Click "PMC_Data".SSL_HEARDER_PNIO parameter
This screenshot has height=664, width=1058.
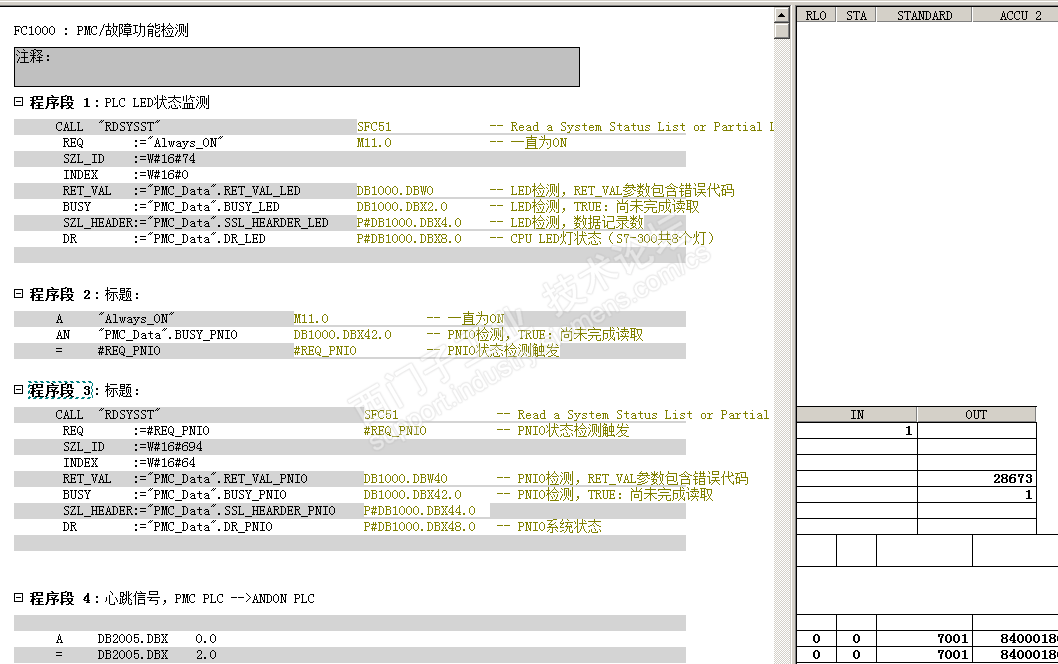(241, 511)
